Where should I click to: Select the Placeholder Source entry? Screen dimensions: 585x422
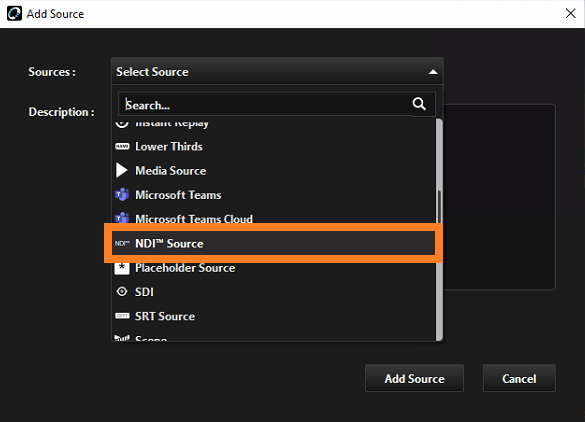pyautogui.click(x=273, y=268)
